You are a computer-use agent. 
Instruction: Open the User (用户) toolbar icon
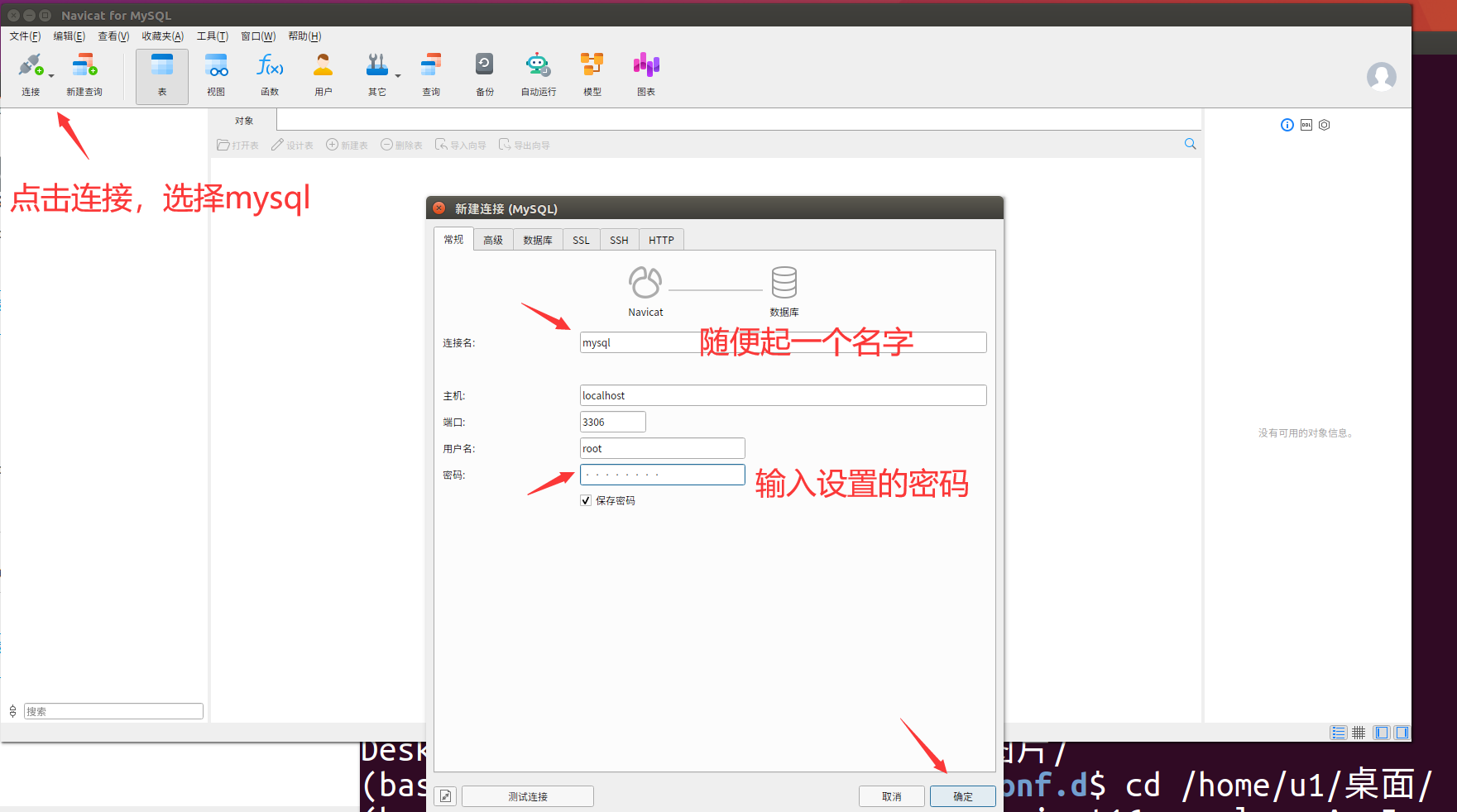click(x=324, y=74)
